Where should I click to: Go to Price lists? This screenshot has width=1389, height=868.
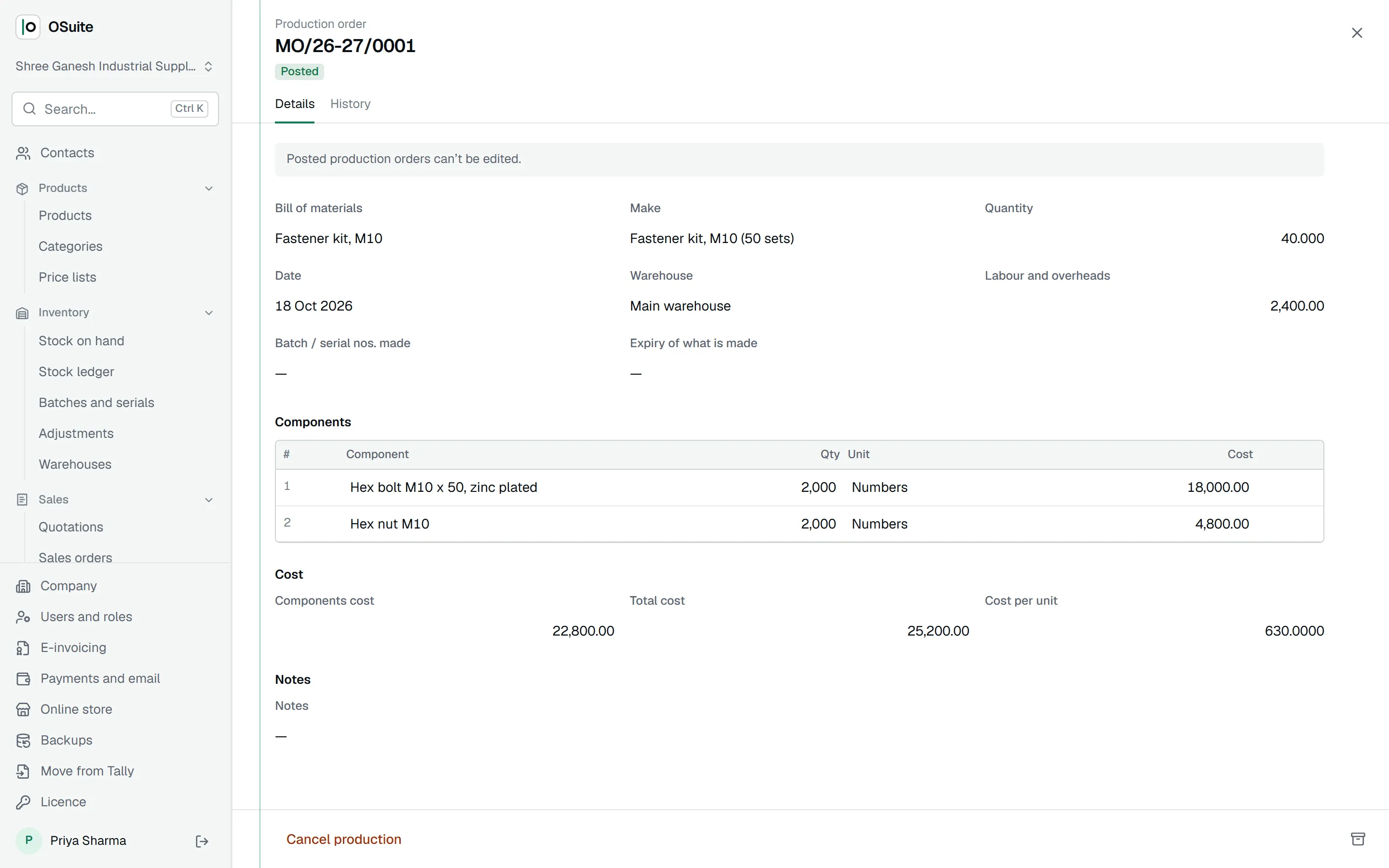tap(67, 277)
